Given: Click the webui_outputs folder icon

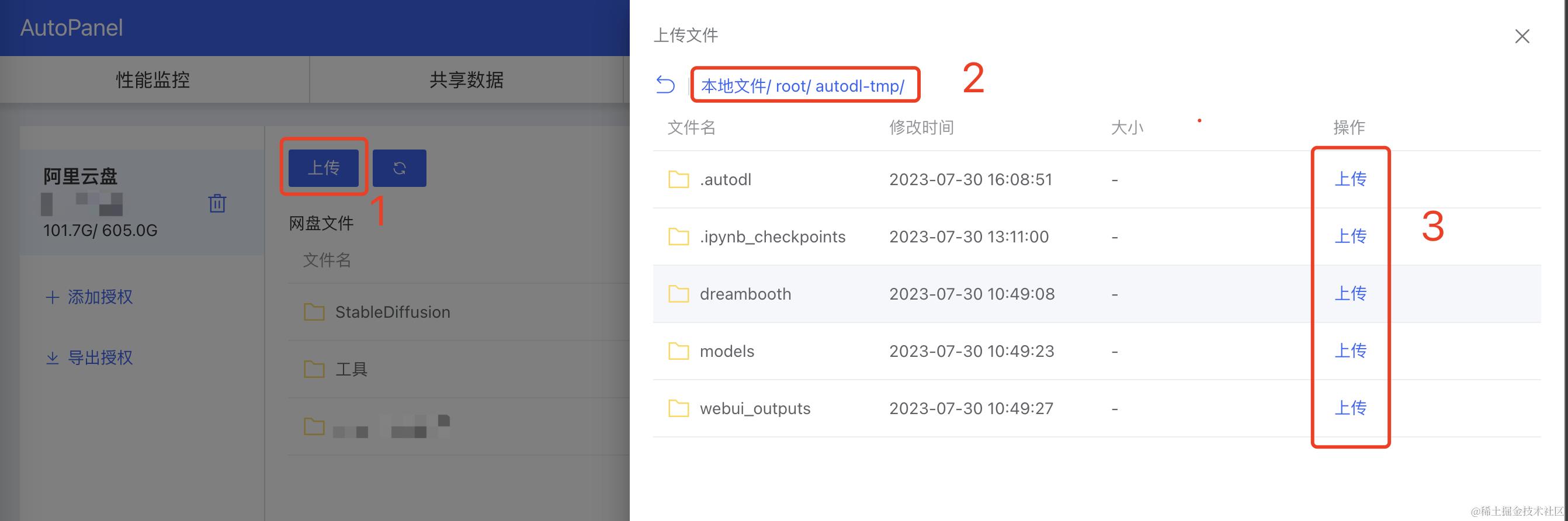Looking at the screenshot, I should click(x=678, y=408).
